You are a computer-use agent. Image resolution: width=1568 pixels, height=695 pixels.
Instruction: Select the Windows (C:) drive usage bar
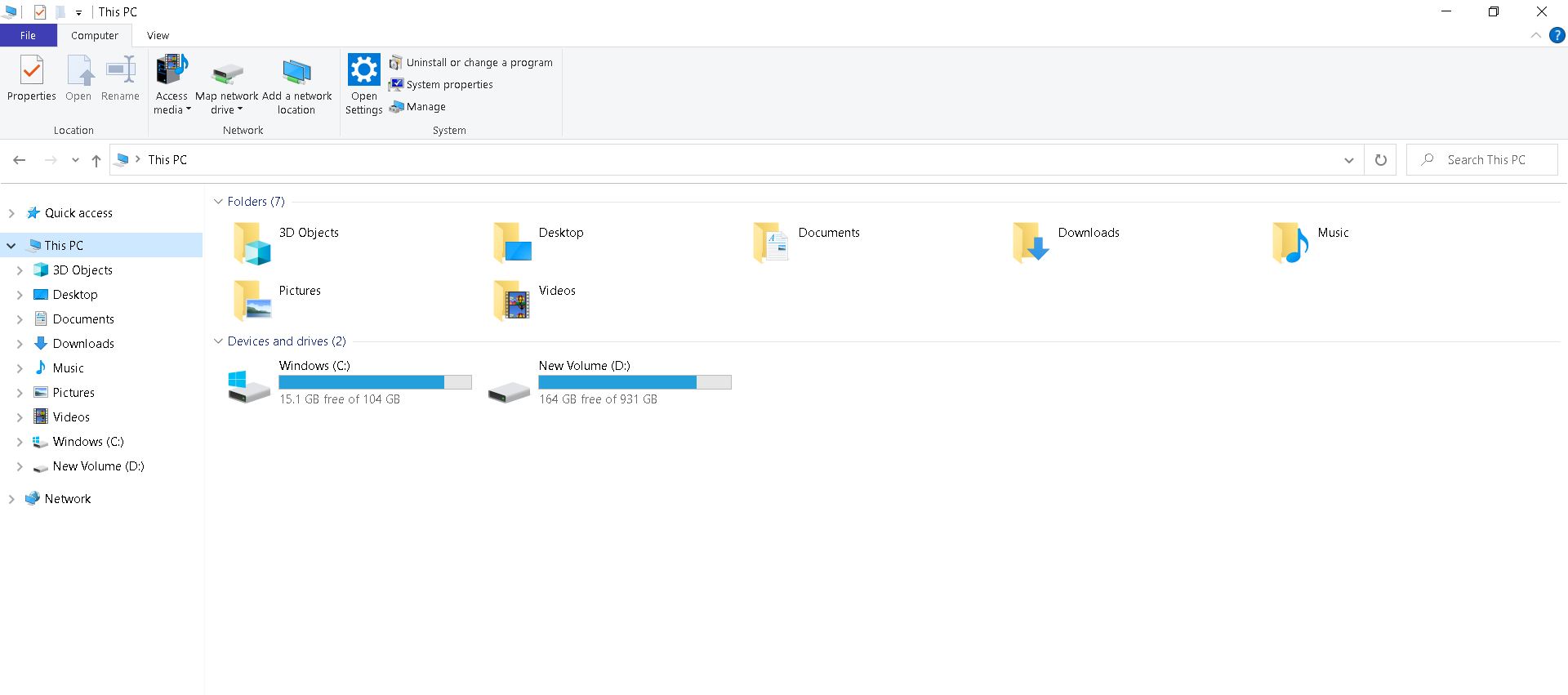pyautogui.click(x=375, y=382)
